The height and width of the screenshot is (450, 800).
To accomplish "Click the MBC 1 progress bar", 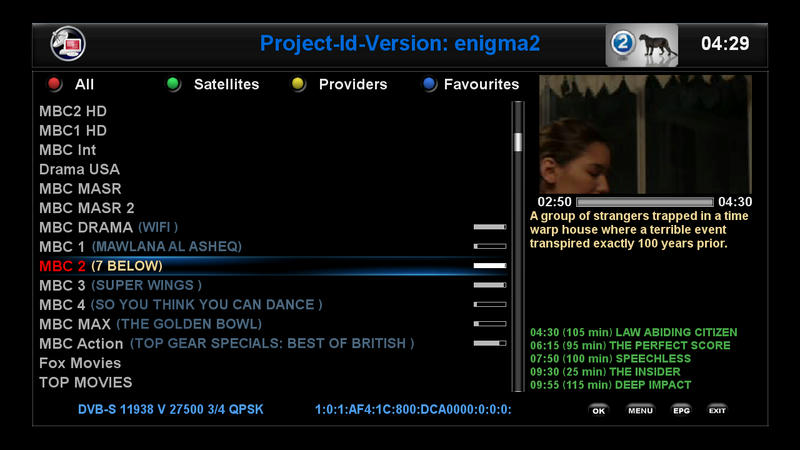I will (x=490, y=246).
